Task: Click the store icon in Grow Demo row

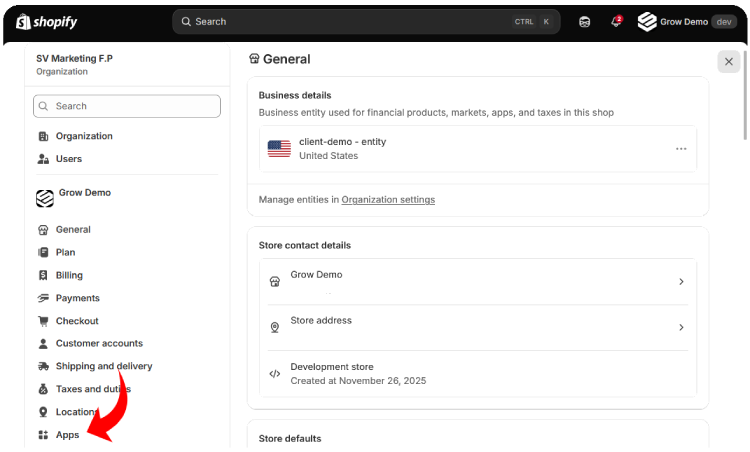Action: pos(275,282)
